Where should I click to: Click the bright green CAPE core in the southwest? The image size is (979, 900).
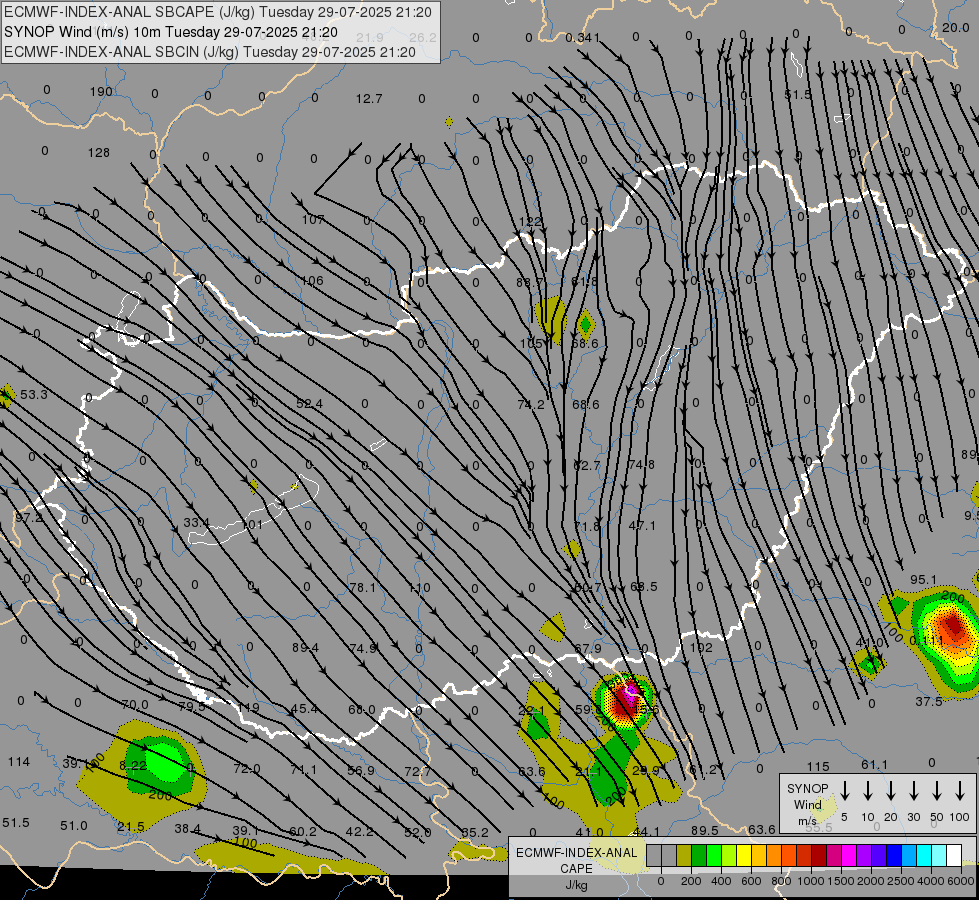point(166,763)
